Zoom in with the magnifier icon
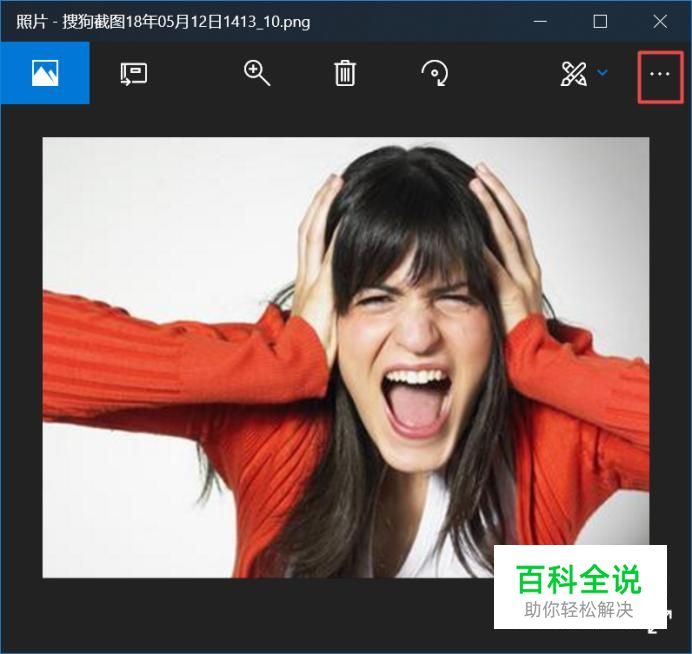Screen dimensions: 692x654 257,73
